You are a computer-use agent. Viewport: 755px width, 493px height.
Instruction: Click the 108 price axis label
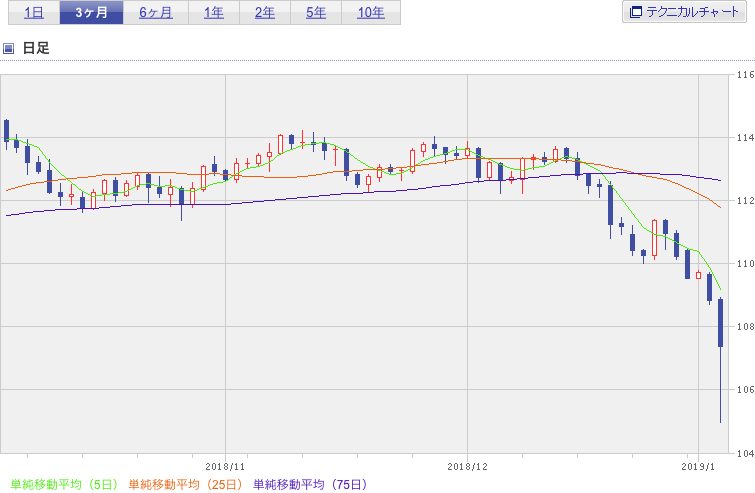(745, 327)
